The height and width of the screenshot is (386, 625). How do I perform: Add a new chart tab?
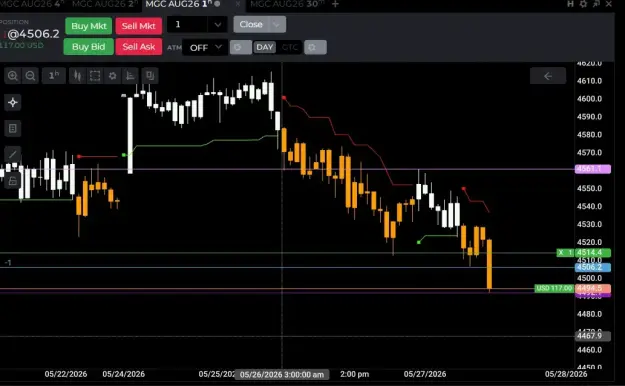point(335,4)
